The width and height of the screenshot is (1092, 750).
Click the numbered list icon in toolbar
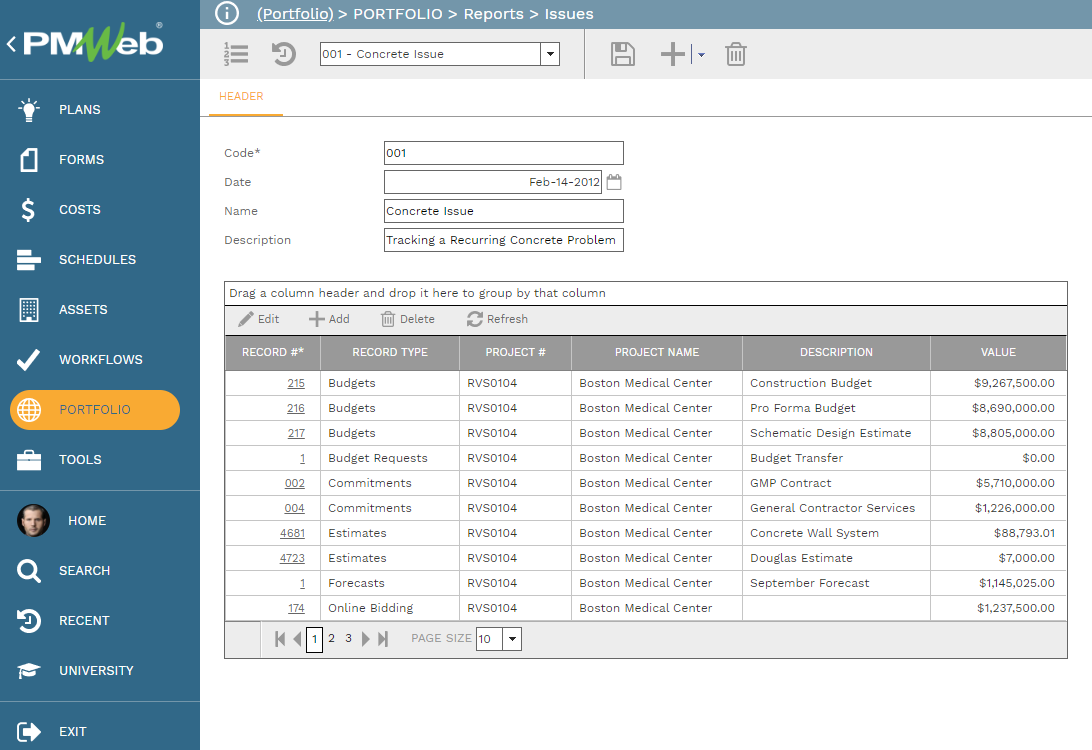point(236,54)
